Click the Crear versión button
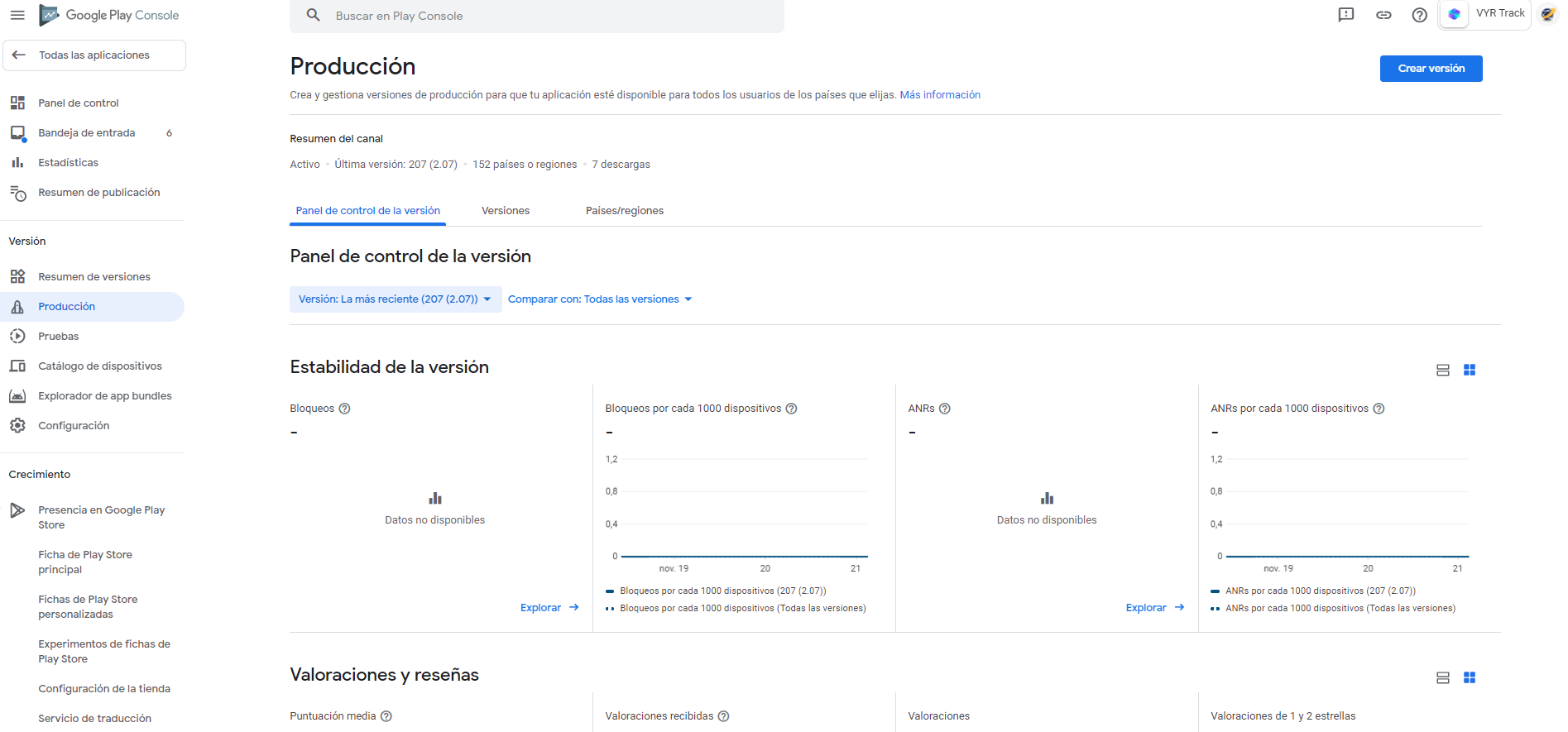 (1431, 69)
